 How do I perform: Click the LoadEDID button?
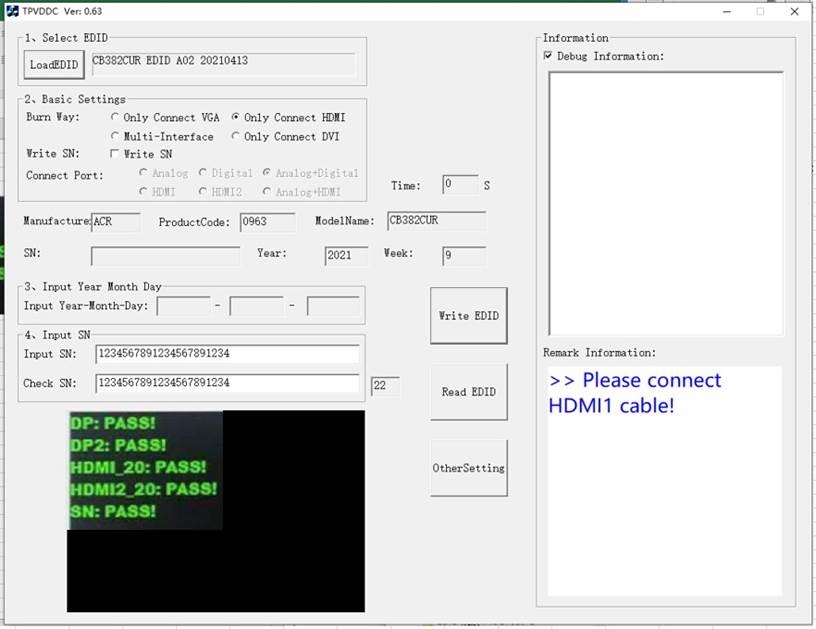(x=52, y=64)
